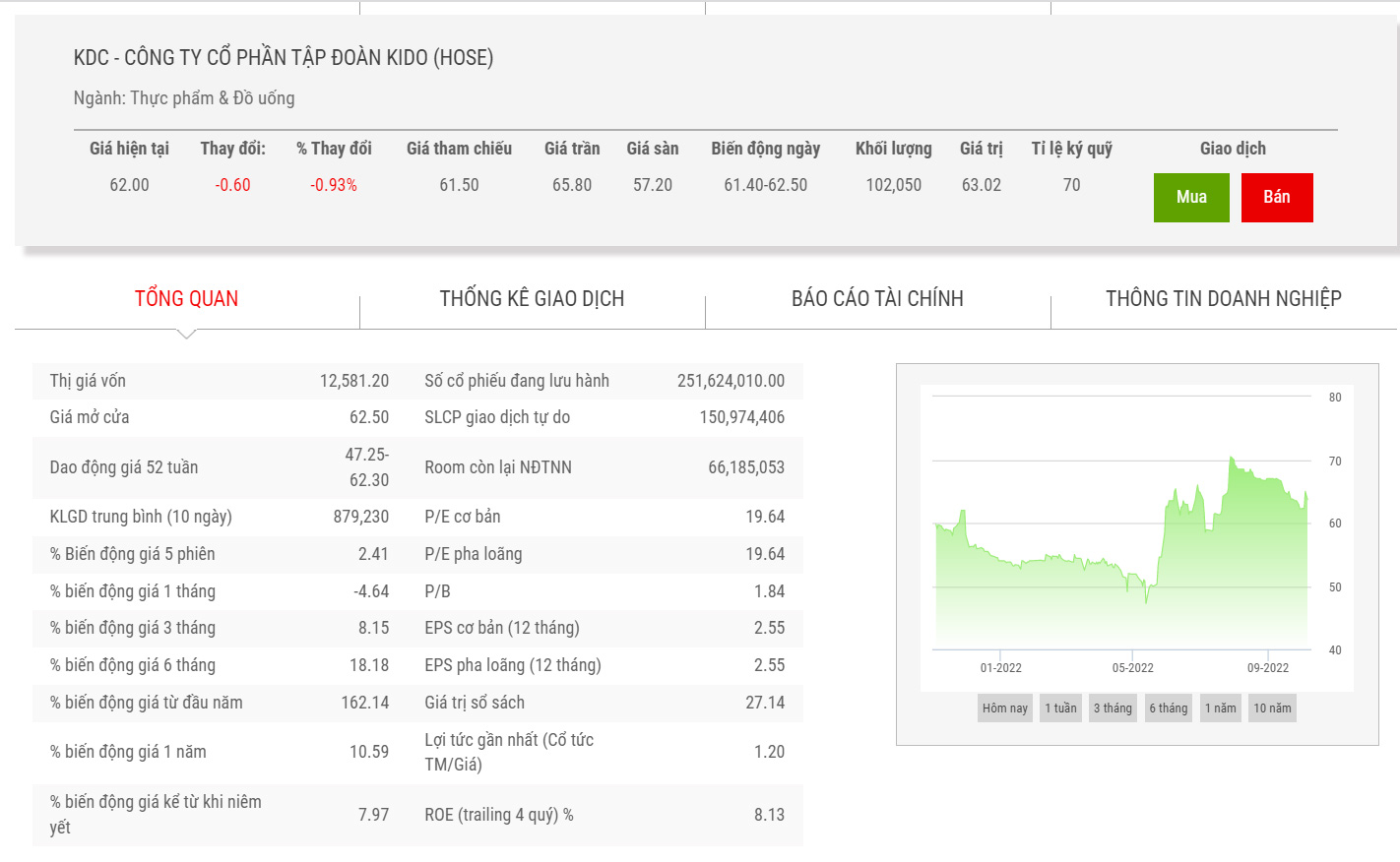The image size is (1400, 862).
Task: Select the Hôm nay chart range
Action: tap(1004, 708)
